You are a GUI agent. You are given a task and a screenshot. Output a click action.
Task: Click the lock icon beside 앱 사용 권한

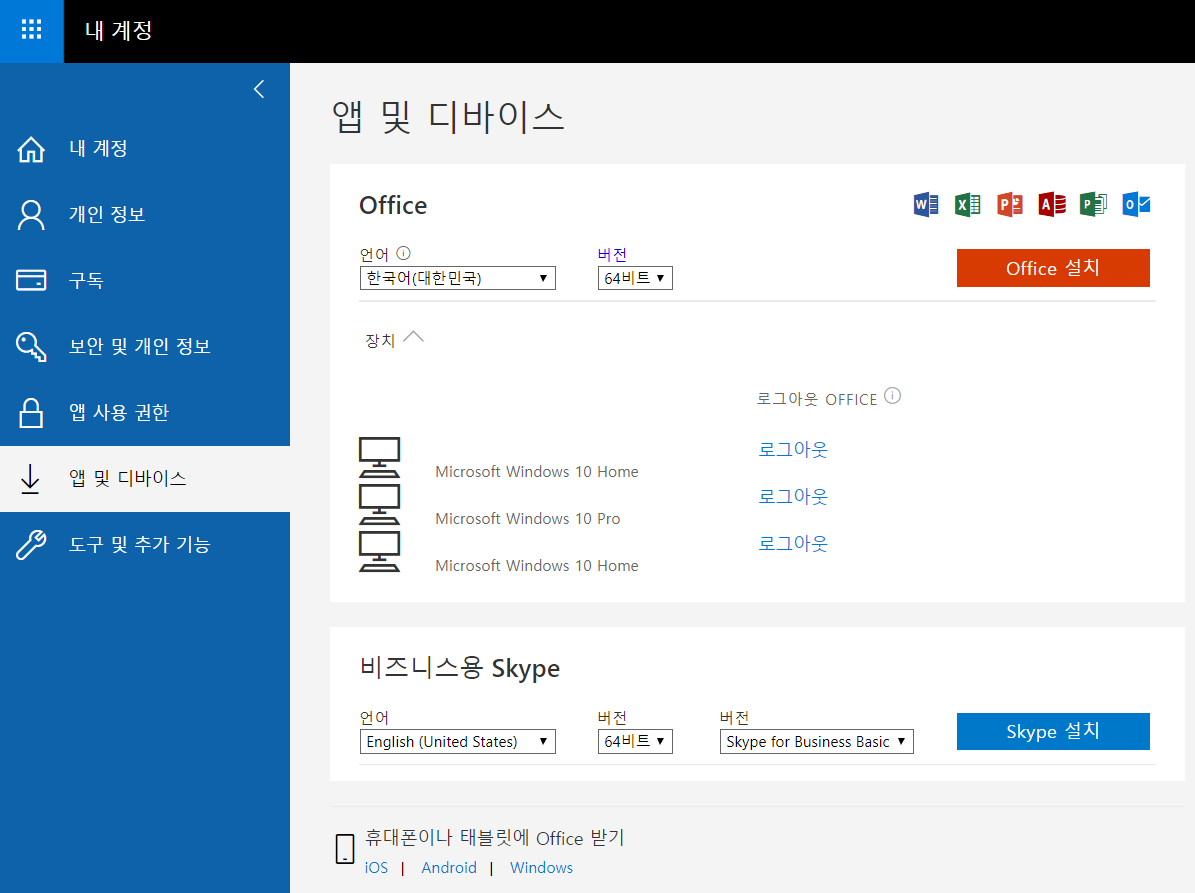coord(31,412)
